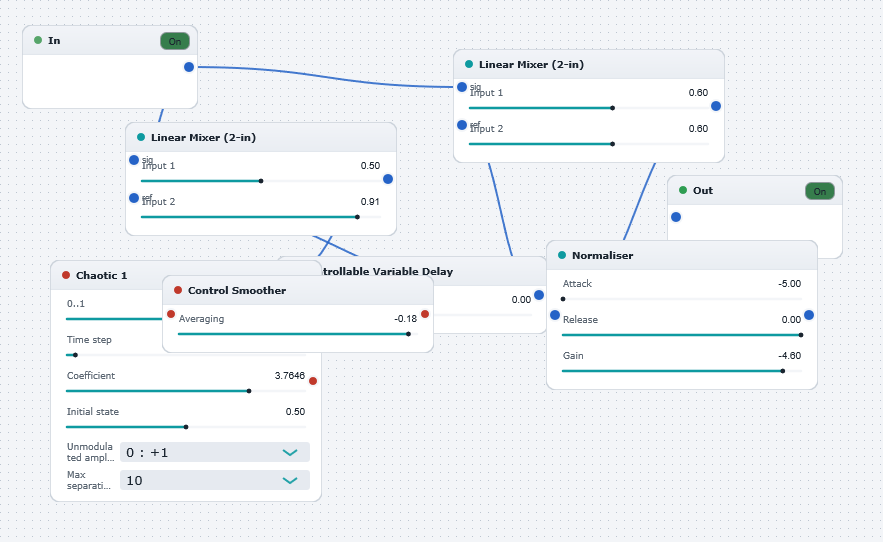This screenshot has height=542, width=883.
Task: Select the Normaliser node title
Action: pos(603,256)
